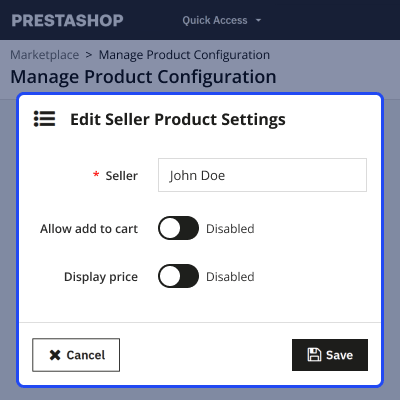Enable the Allow add to cart toggle
Image resolution: width=400 pixels, height=400 pixels.
[178, 228]
